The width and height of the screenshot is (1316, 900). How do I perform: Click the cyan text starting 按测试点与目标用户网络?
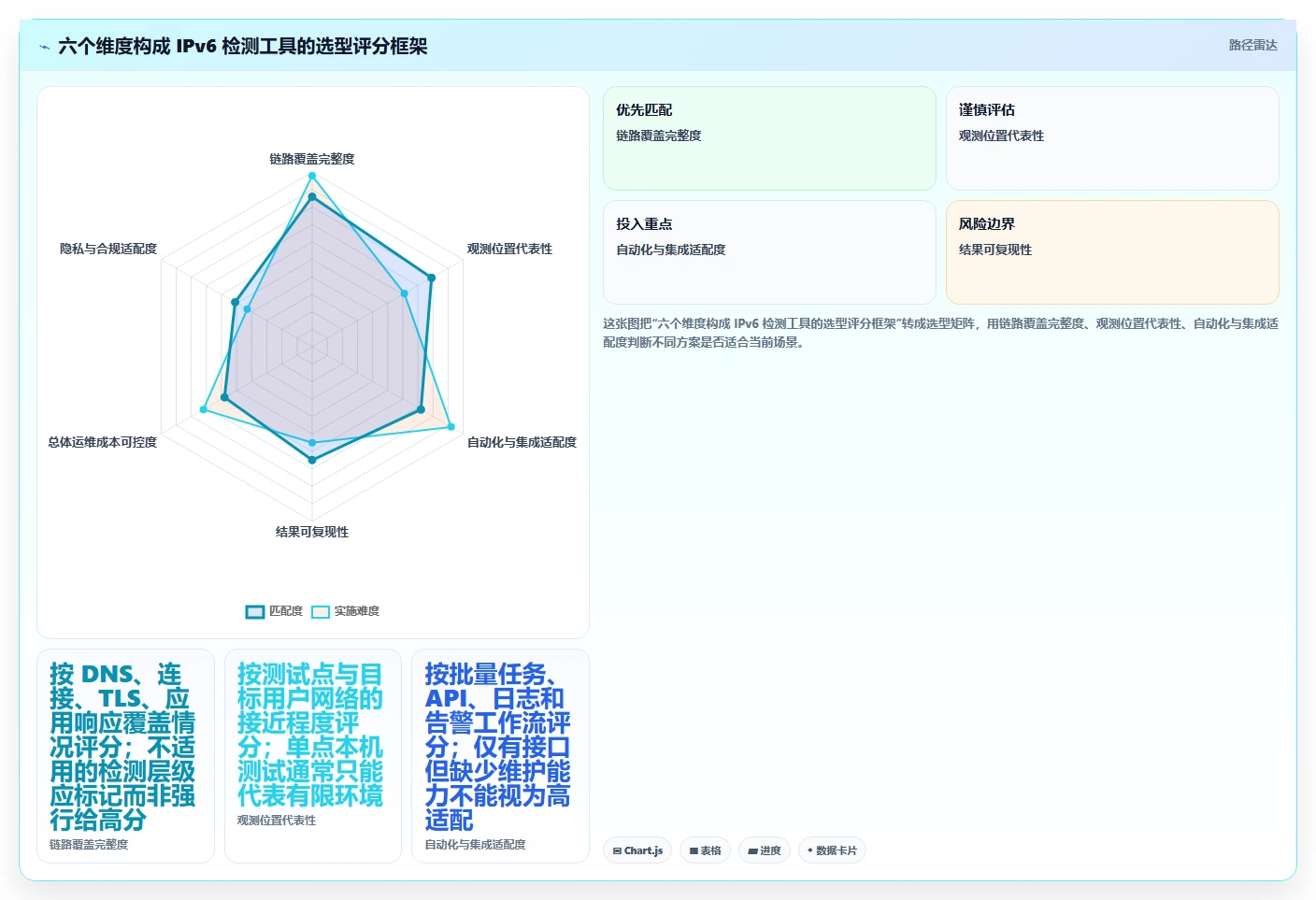pyautogui.click(x=310, y=735)
